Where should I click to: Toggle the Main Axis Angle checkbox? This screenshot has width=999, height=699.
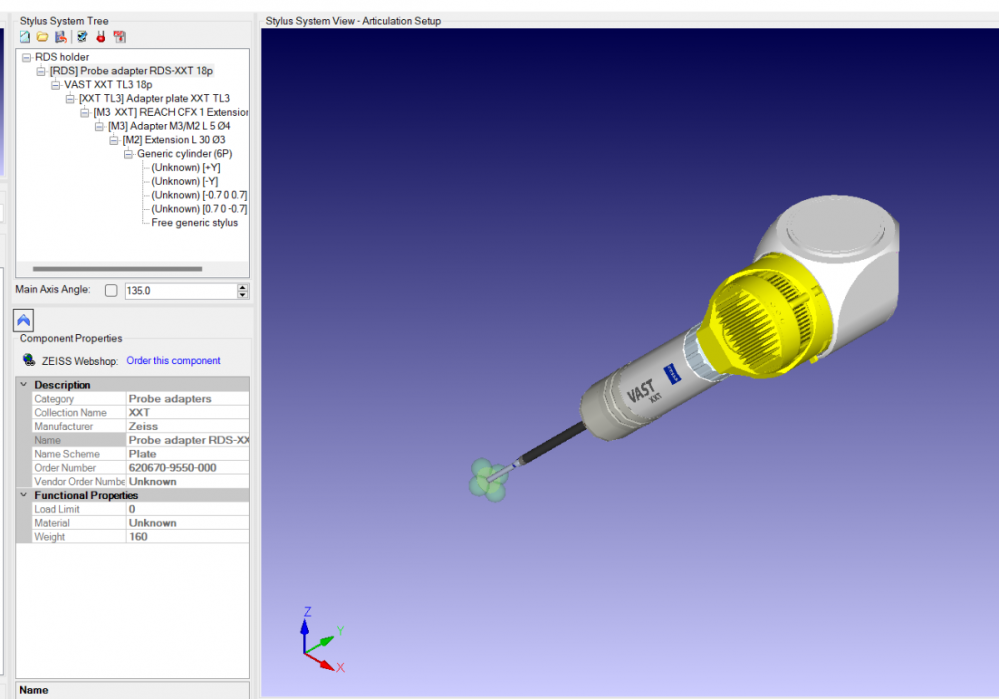pos(111,290)
